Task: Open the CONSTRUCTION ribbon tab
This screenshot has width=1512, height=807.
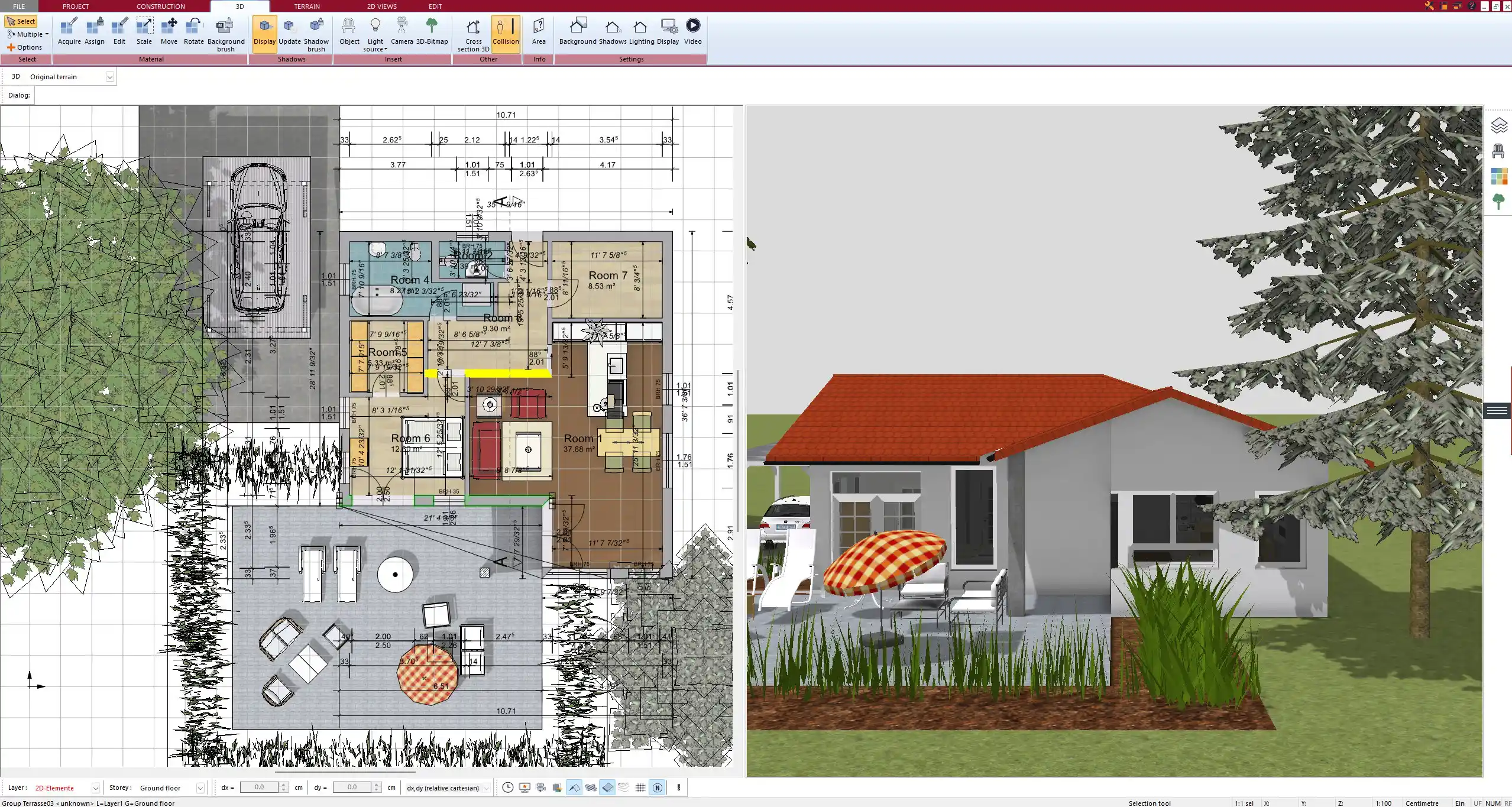Action: coord(160,7)
